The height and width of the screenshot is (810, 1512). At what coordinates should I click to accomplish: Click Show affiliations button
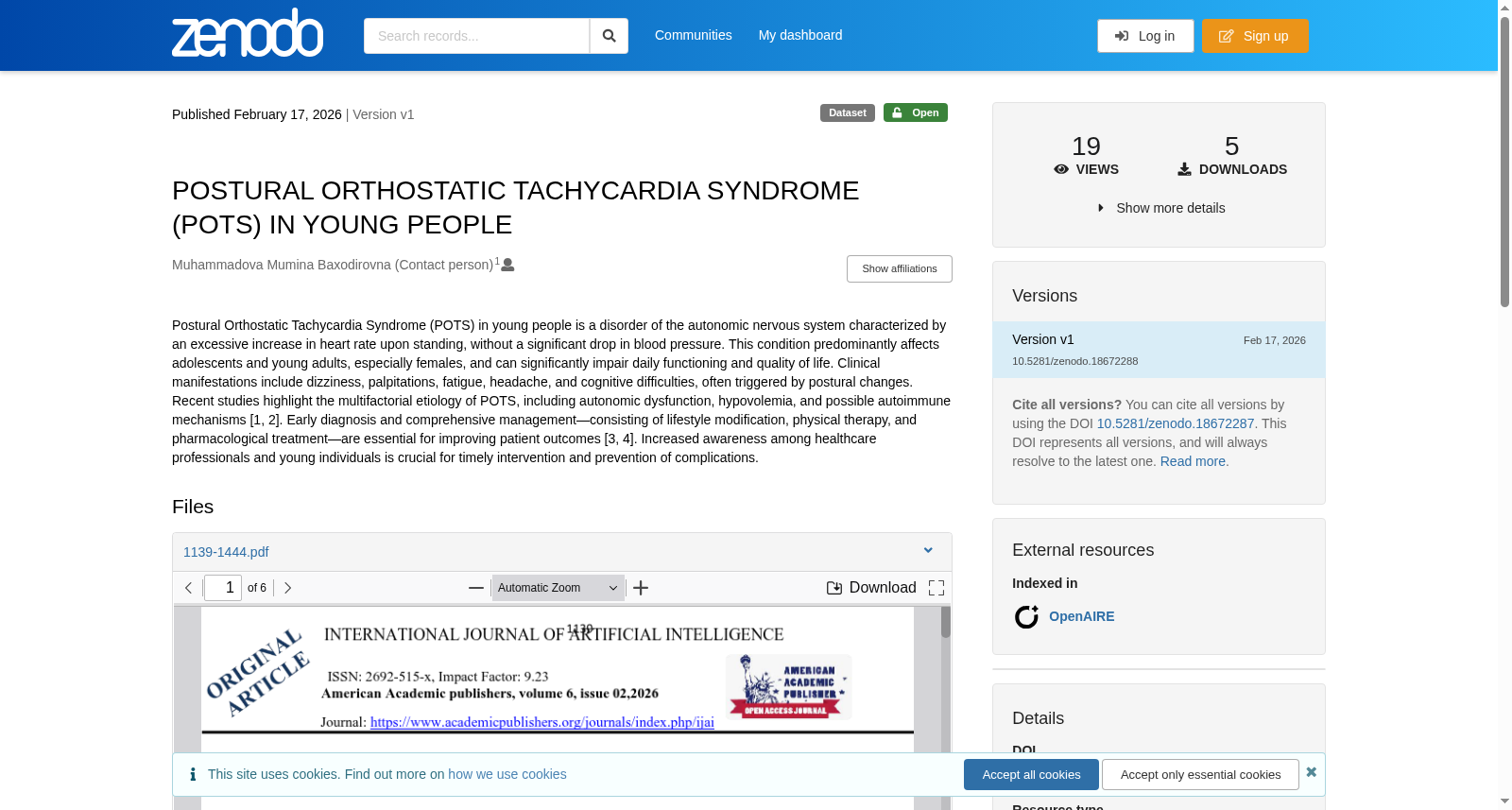(900, 268)
